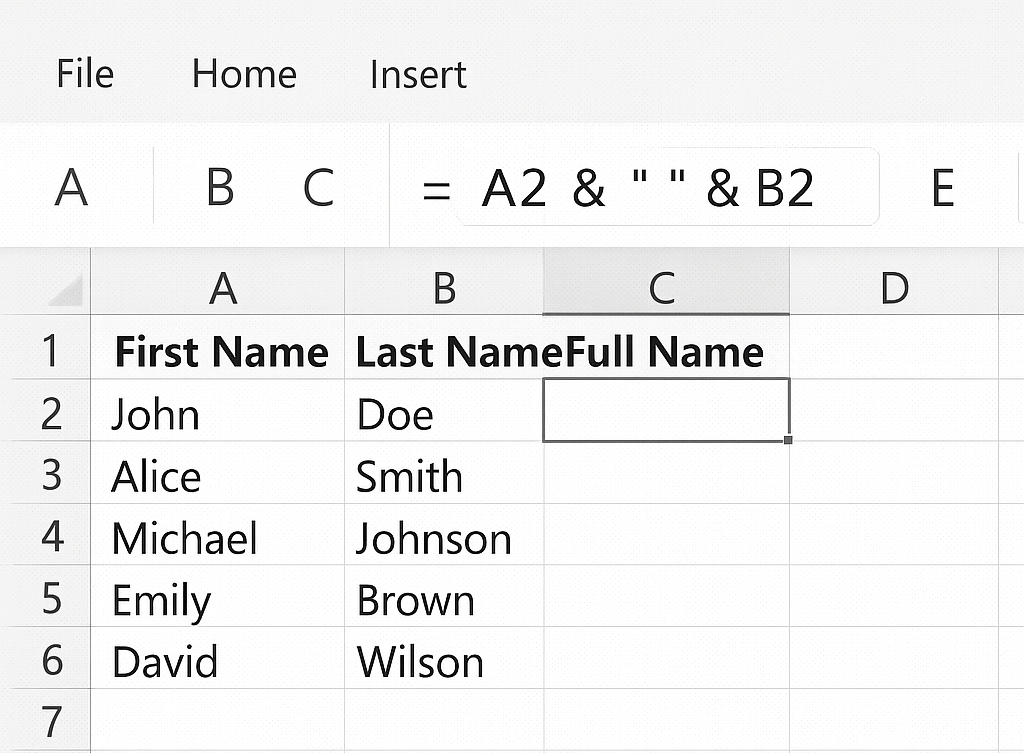1024x753 pixels.
Task: Select the highlighted column C header
Action: [x=662, y=289]
